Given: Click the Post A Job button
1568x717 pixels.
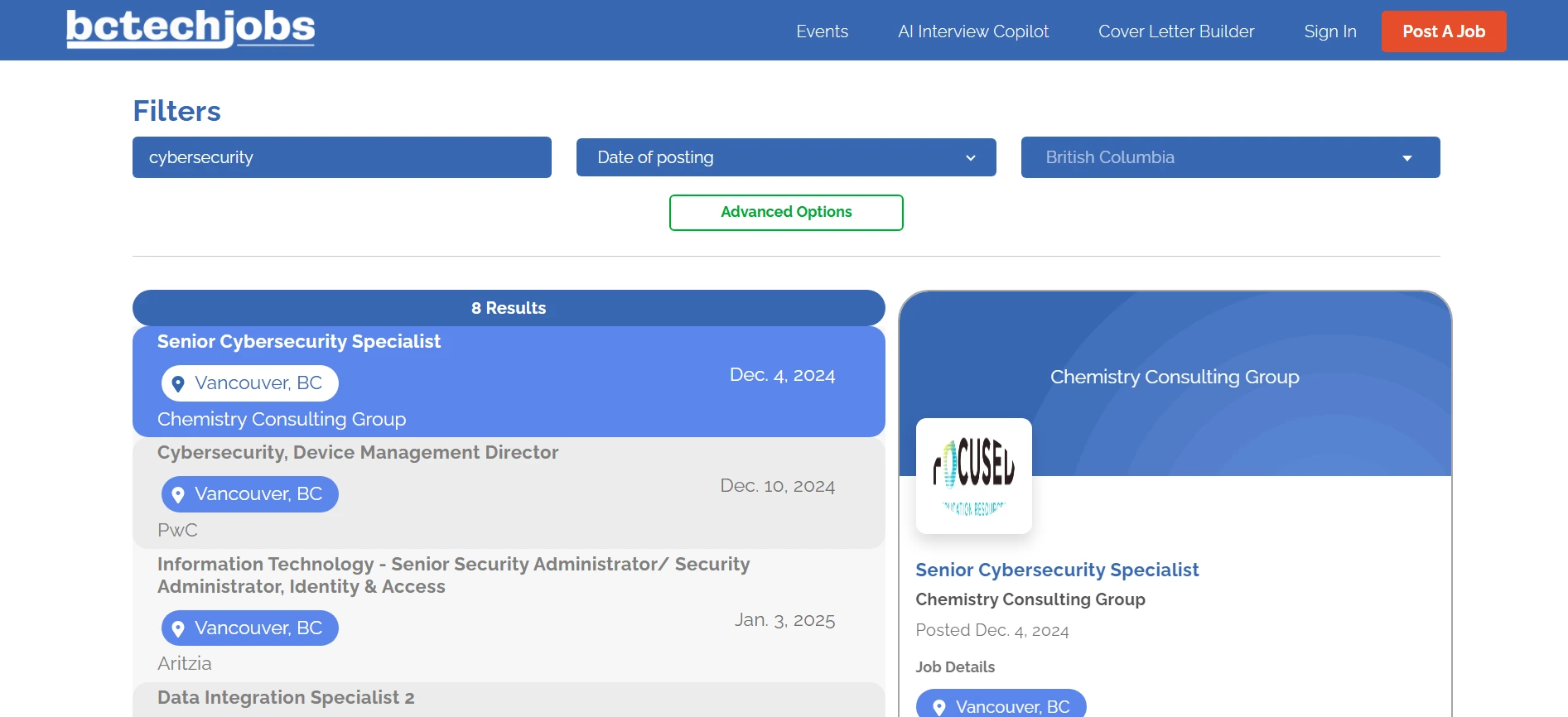Looking at the screenshot, I should pyautogui.click(x=1444, y=31).
